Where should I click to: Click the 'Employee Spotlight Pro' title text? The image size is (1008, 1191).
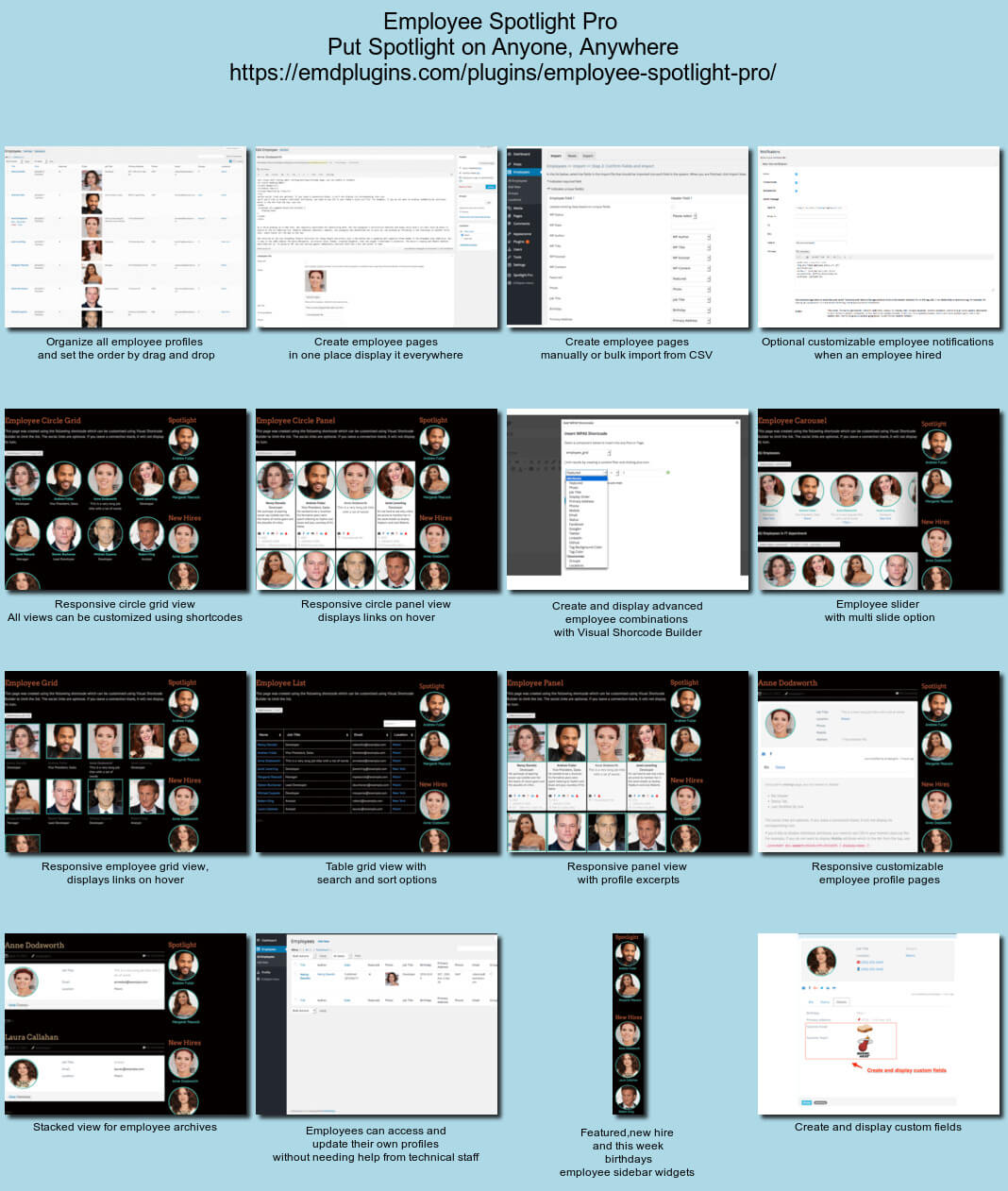coord(500,22)
